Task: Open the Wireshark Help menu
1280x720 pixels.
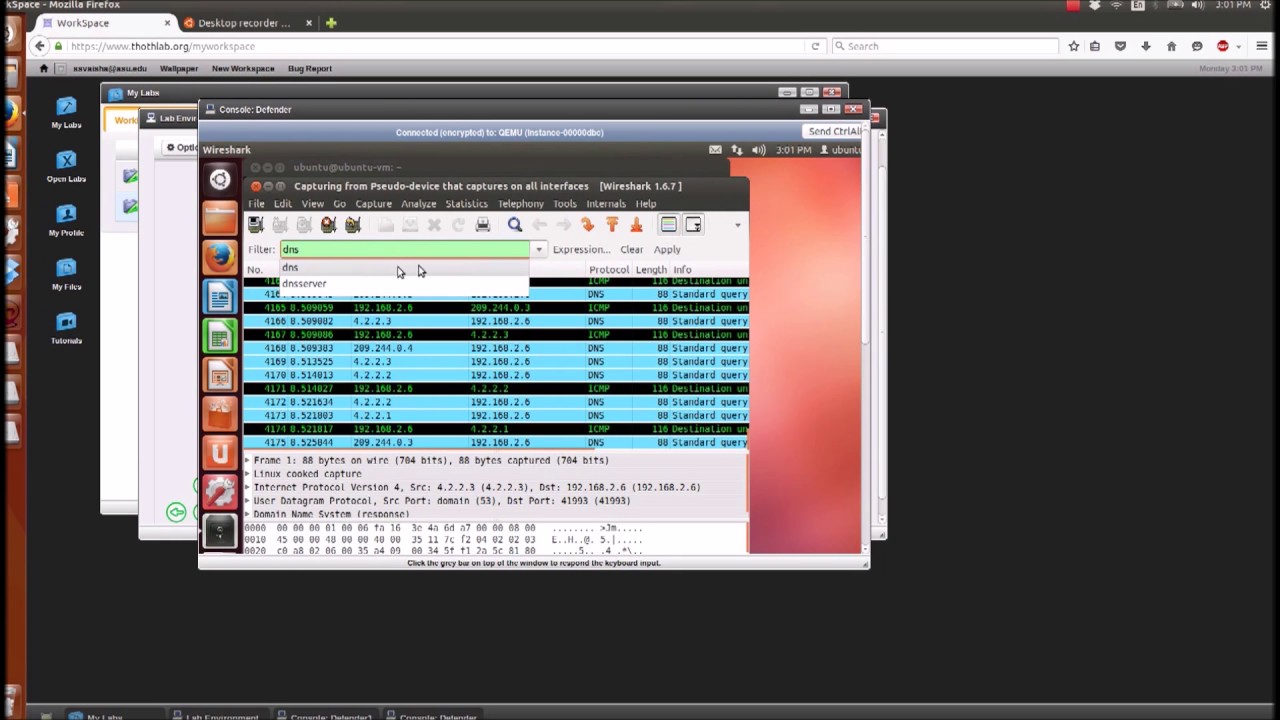Action: point(646,204)
